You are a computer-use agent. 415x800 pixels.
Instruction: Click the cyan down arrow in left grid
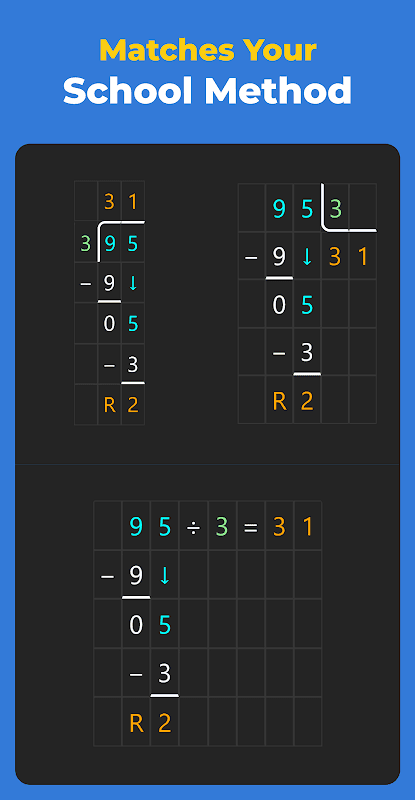click(x=133, y=283)
